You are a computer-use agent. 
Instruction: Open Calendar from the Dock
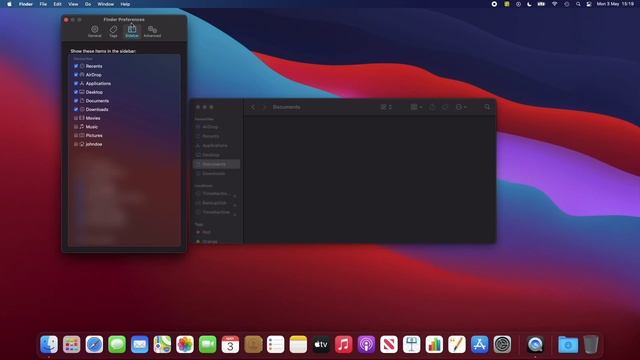(x=230, y=344)
